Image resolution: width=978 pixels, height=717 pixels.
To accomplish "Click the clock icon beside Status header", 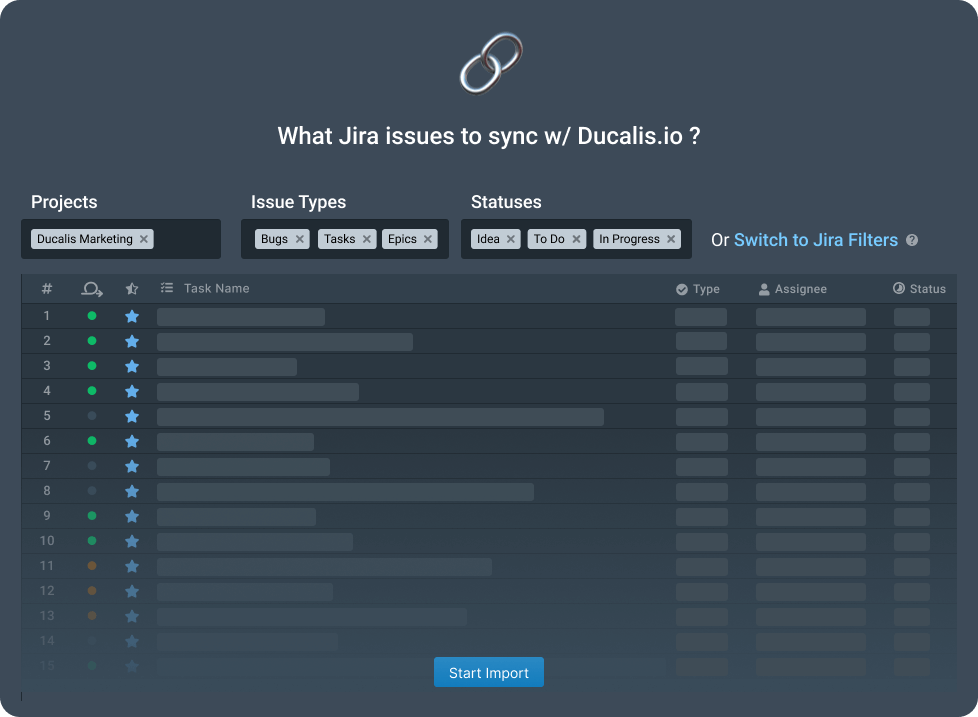I will coord(901,289).
